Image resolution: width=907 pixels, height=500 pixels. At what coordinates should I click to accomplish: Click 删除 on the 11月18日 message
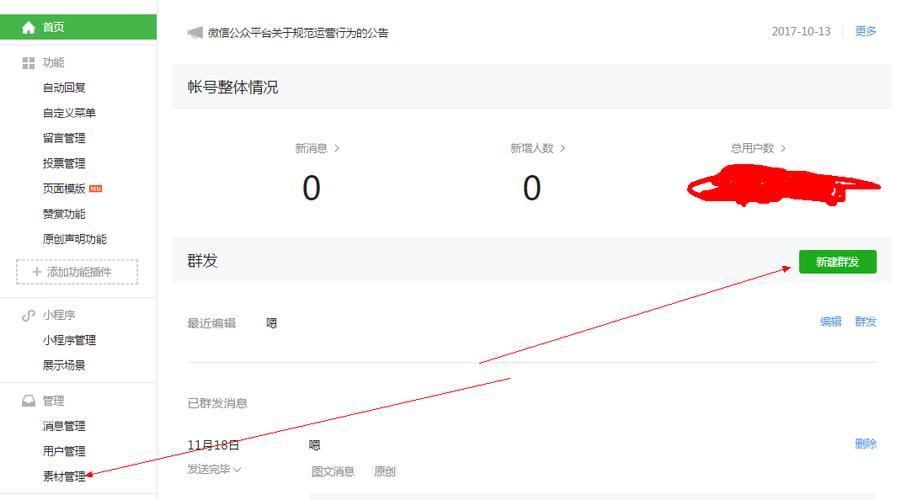tap(865, 444)
